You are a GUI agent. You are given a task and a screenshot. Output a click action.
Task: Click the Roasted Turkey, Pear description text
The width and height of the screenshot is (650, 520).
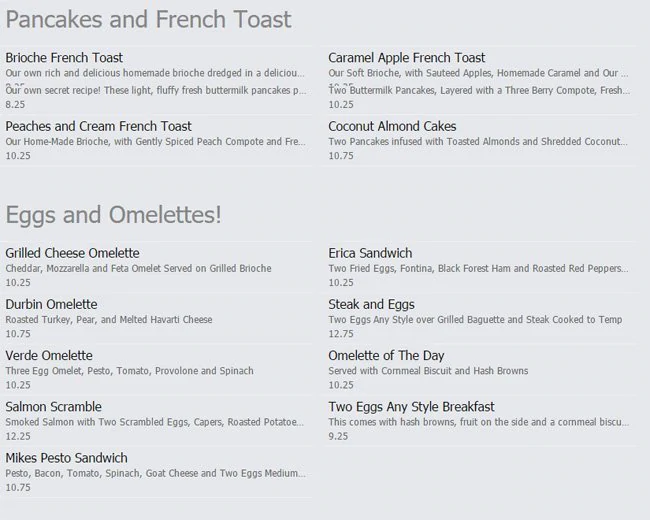point(109,320)
